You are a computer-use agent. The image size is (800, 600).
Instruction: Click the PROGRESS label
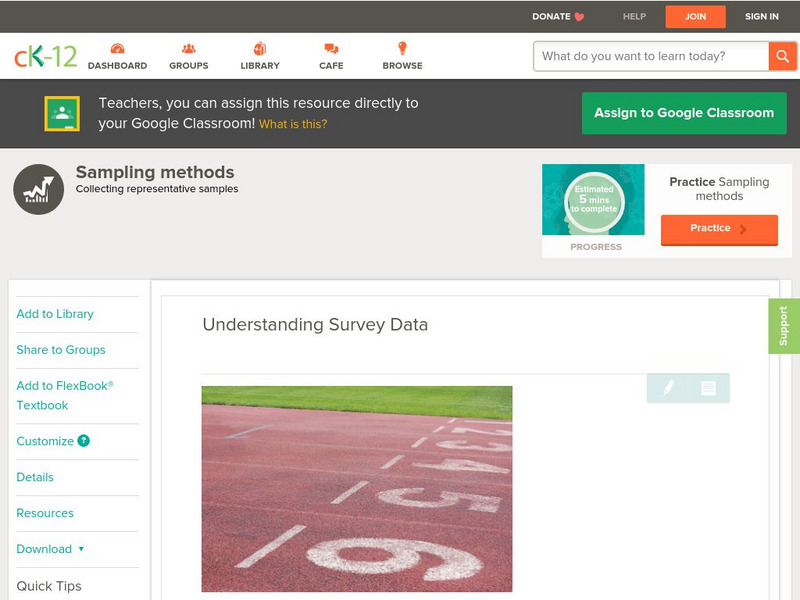click(x=596, y=247)
